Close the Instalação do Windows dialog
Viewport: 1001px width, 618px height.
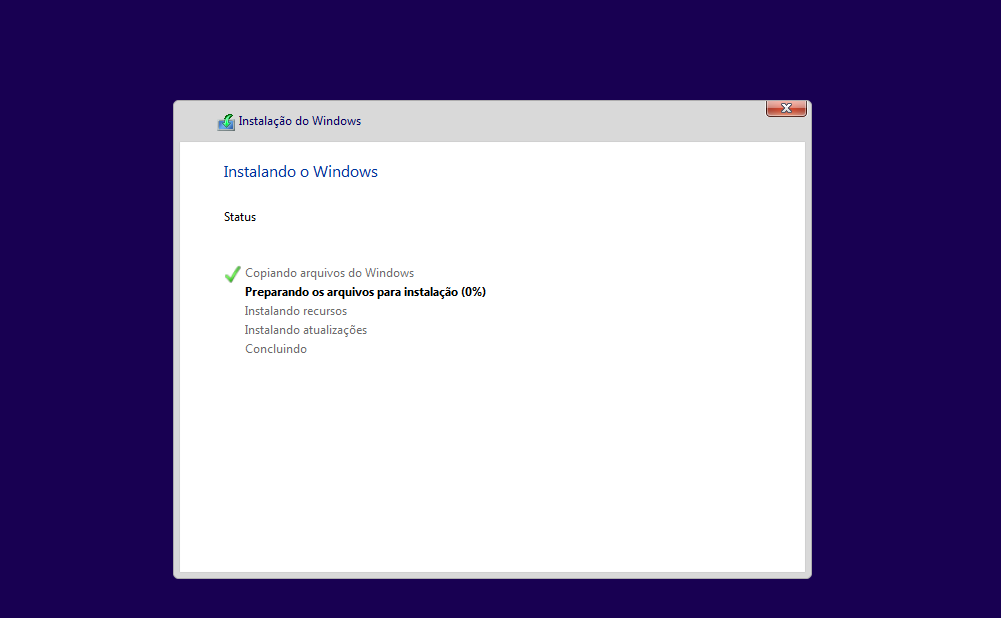click(786, 109)
